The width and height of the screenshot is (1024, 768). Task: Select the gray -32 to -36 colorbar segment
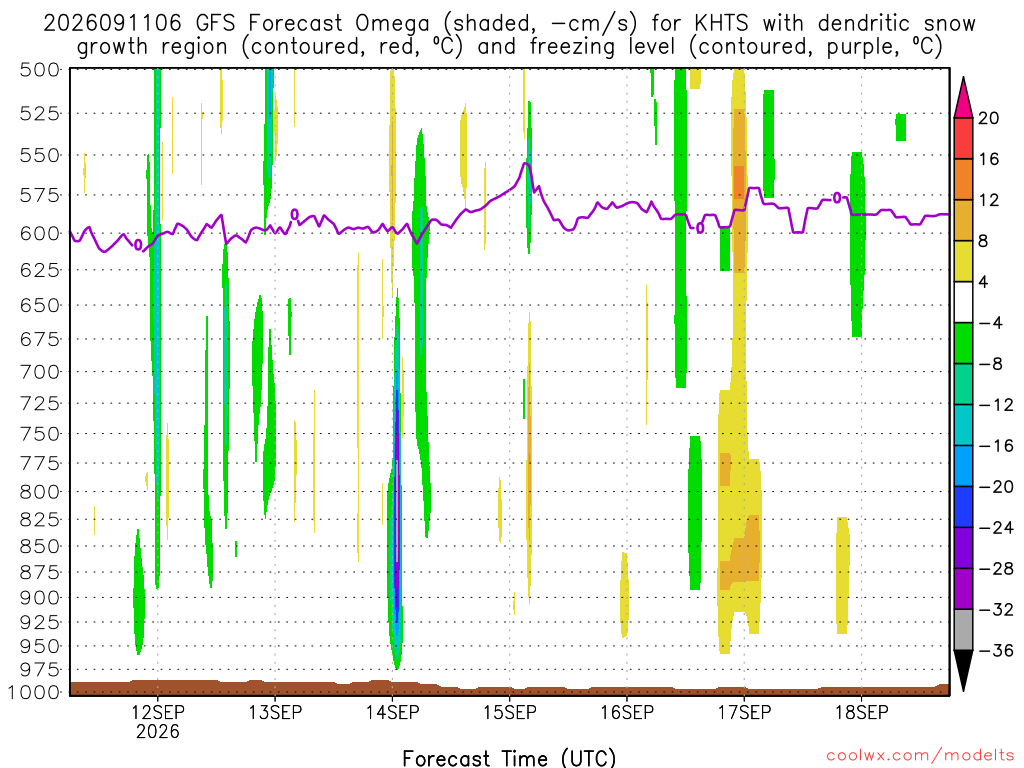pyautogui.click(x=963, y=630)
